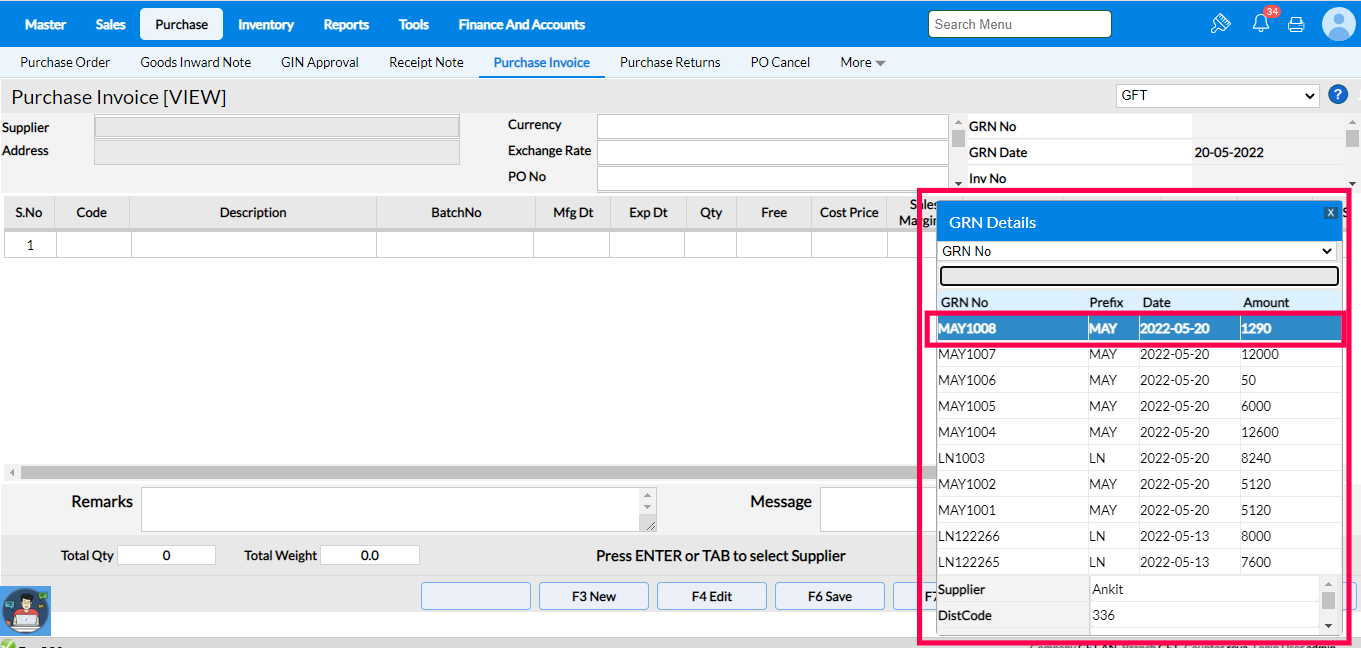The height and width of the screenshot is (648, 1361).
Task: Switch to the GIN Approval tab
Action: (320, 62)
